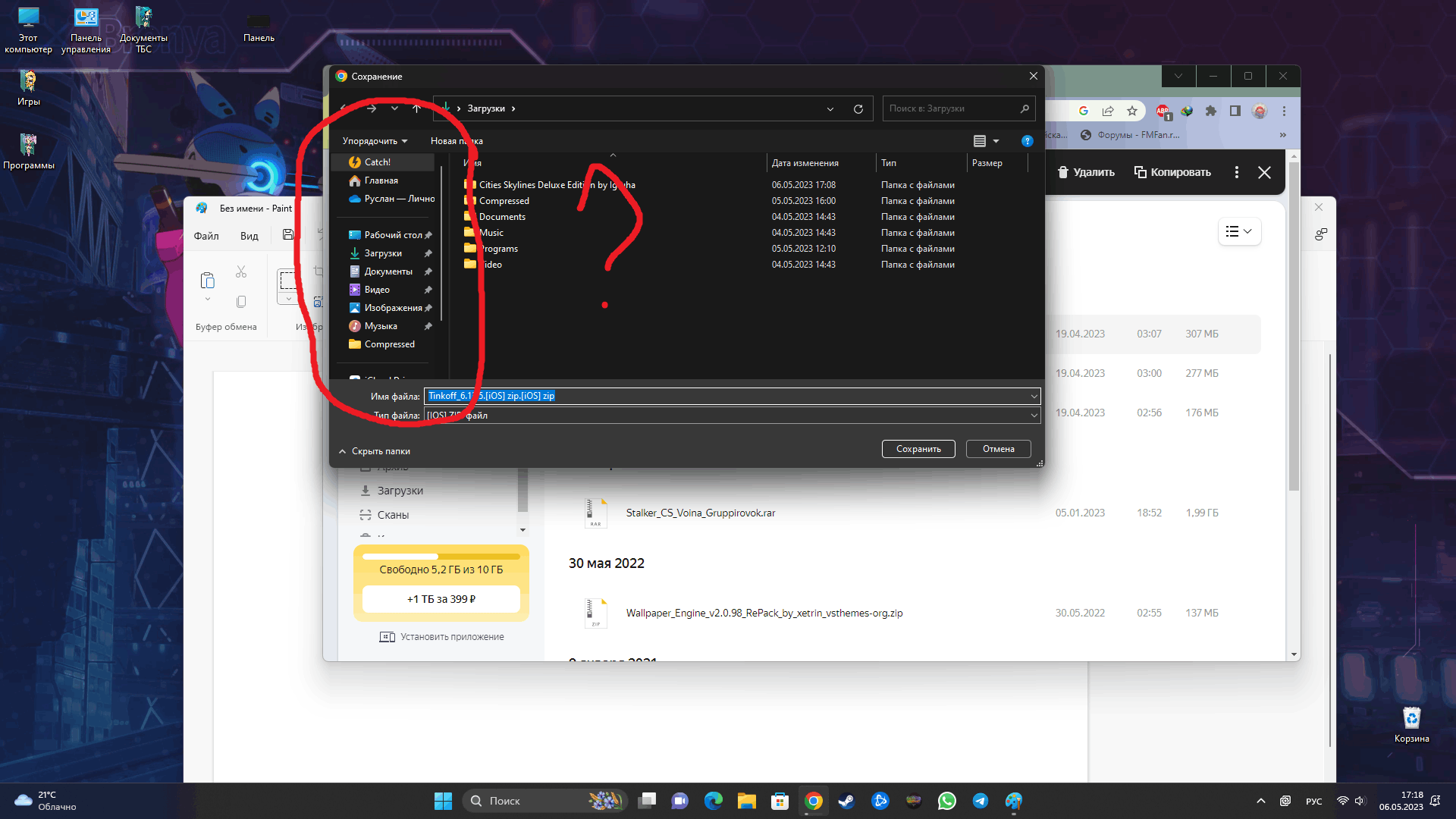Click the refresh icon in the save dialog
The width and height of the screenshot is (1456, 819).
pos(858,109)
